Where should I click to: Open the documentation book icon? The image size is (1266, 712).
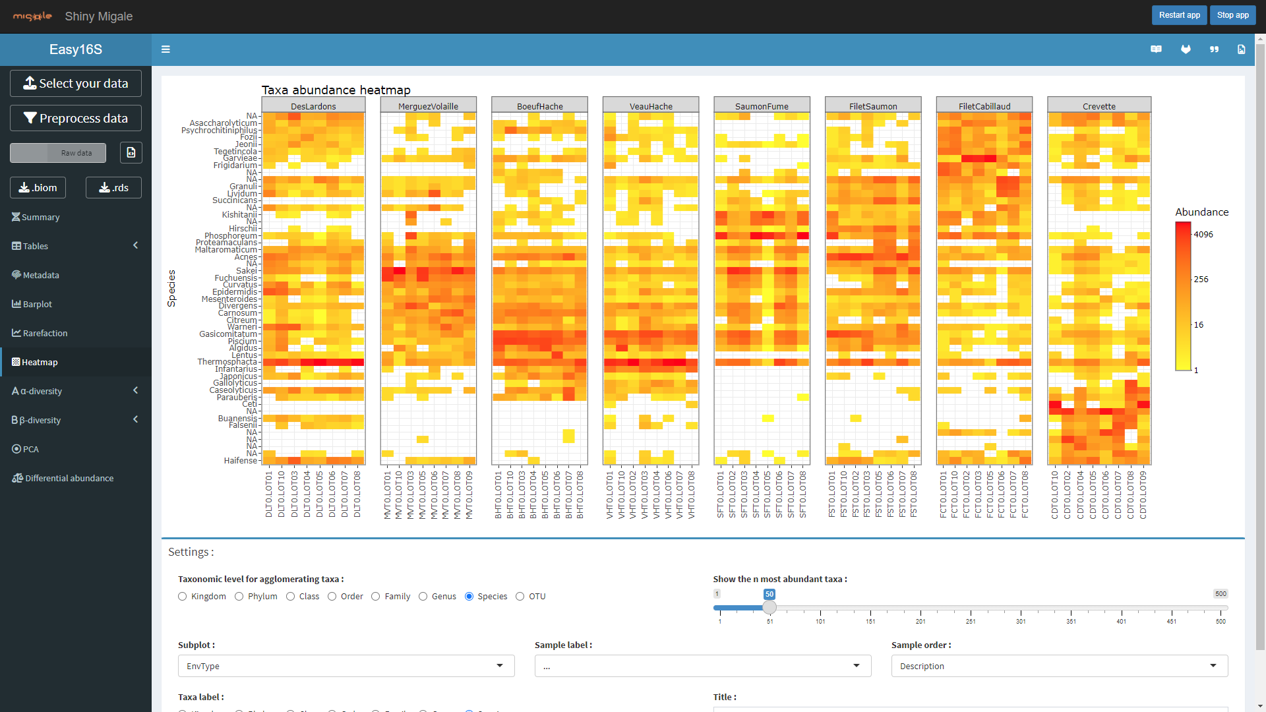click(x=1156, y=49)
